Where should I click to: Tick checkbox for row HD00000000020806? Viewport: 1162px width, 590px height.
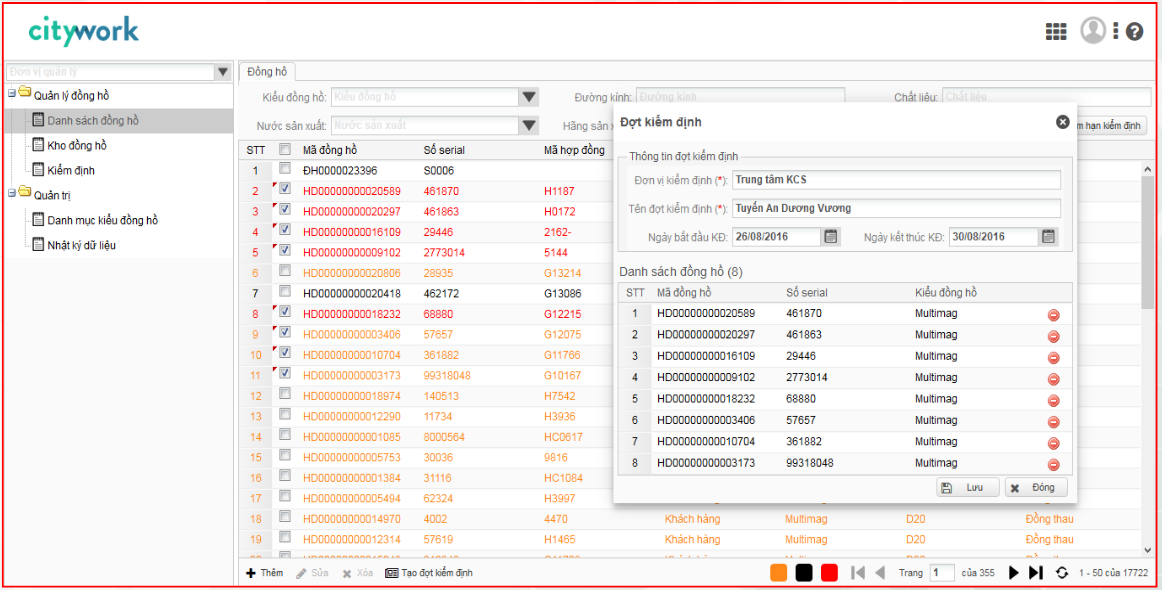[x=285, y=271]
